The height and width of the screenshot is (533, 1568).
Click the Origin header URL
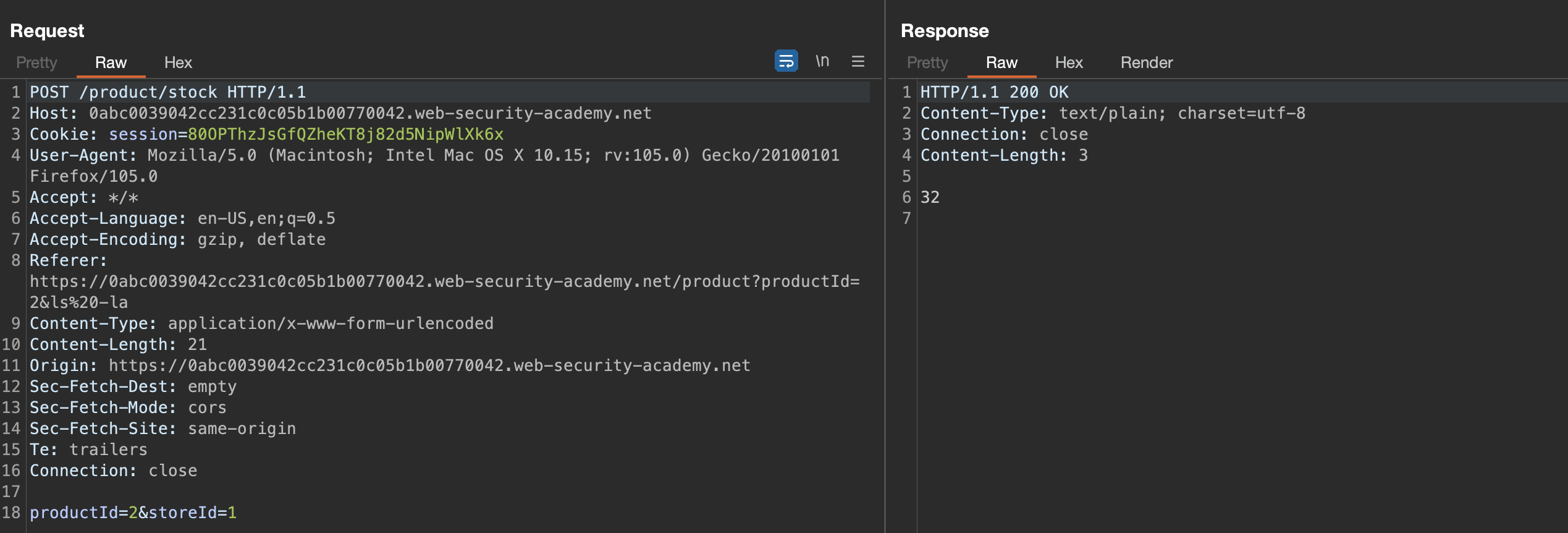[x=429, y=365]
